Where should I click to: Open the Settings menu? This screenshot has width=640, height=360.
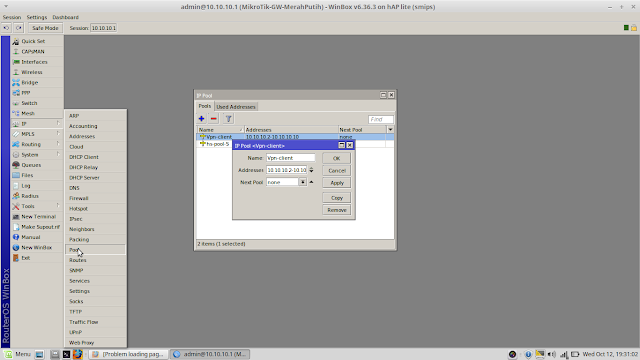coord(37,17)
